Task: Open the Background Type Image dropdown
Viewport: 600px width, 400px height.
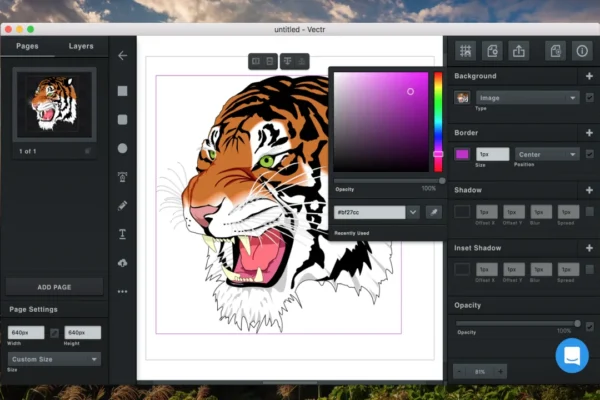Action: pyautogui.click(x=527, y=98)
